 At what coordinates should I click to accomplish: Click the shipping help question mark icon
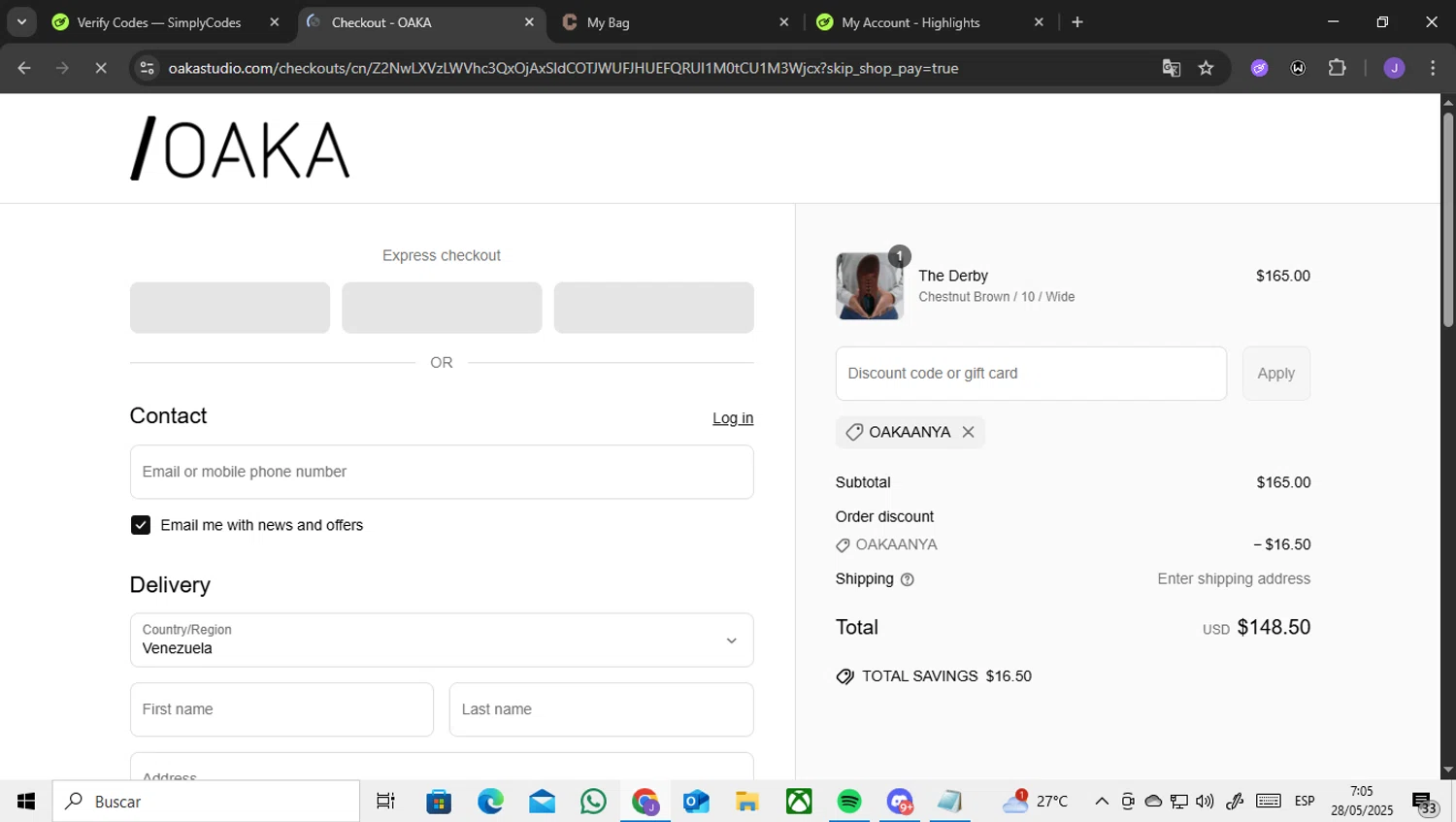907,579
